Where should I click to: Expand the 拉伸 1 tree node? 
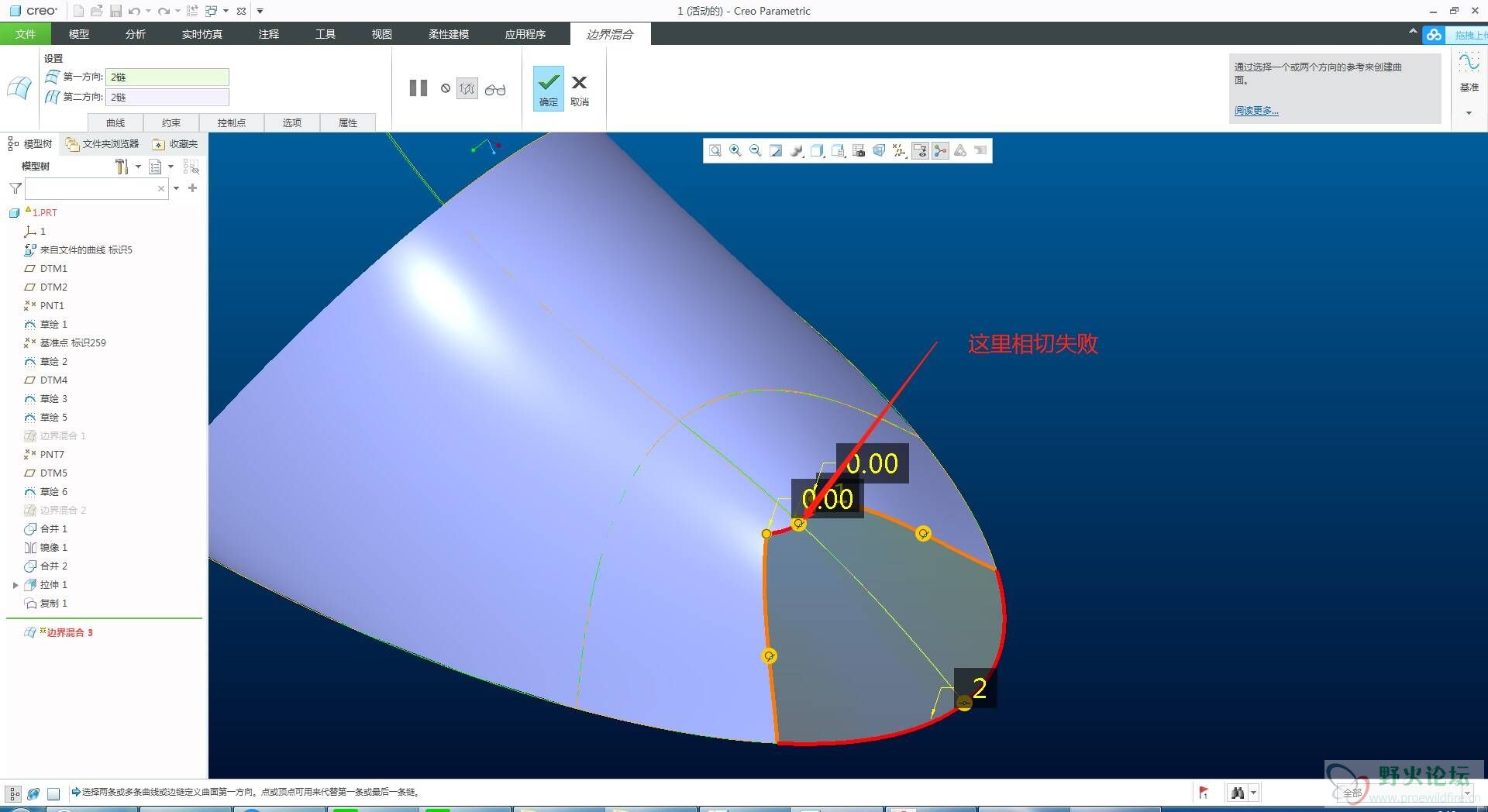15,585
